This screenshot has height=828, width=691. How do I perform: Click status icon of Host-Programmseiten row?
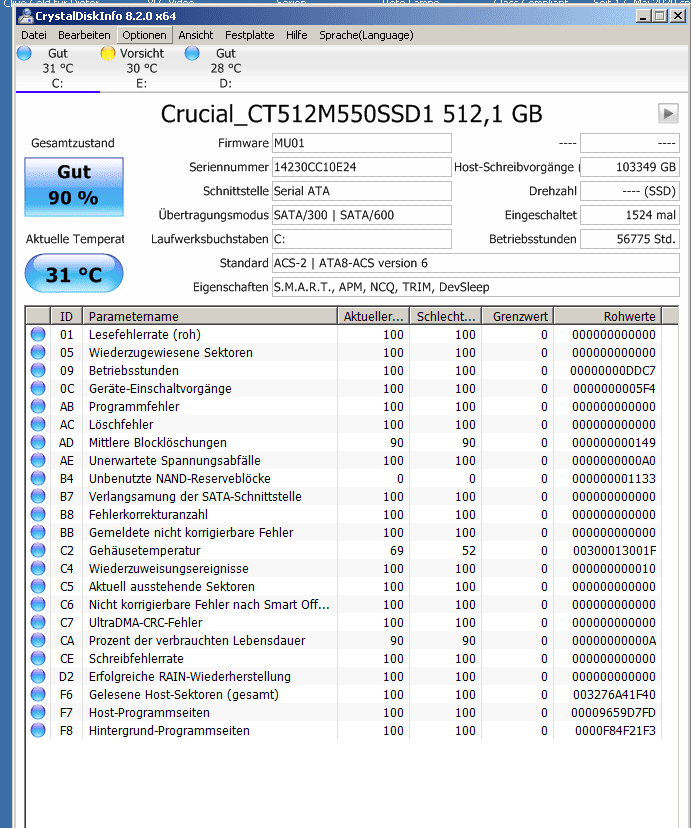pyautogui.click(x=38, y=712)
